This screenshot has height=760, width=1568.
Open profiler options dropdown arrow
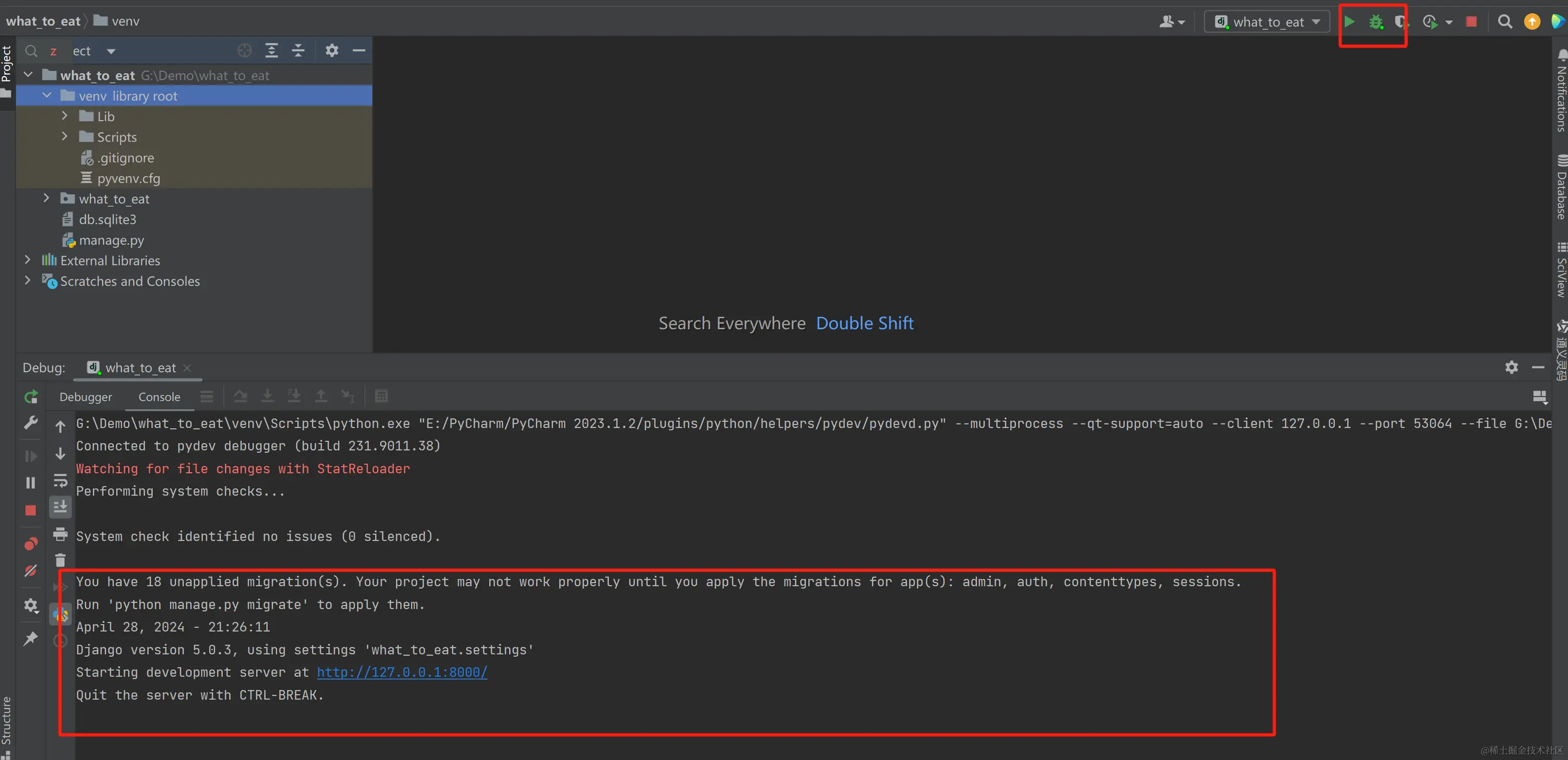tap(1449, 22)
